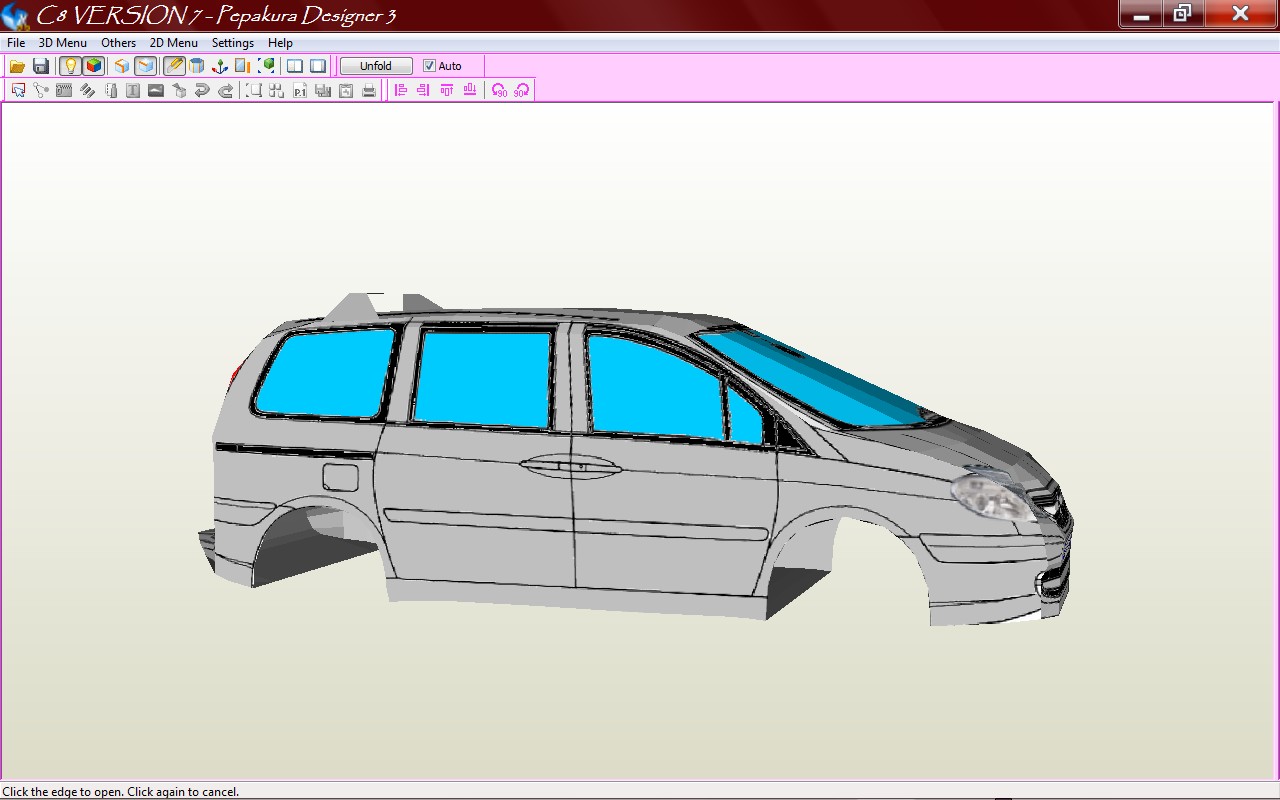Toggle the colored cube texture icon

[94, 66]
